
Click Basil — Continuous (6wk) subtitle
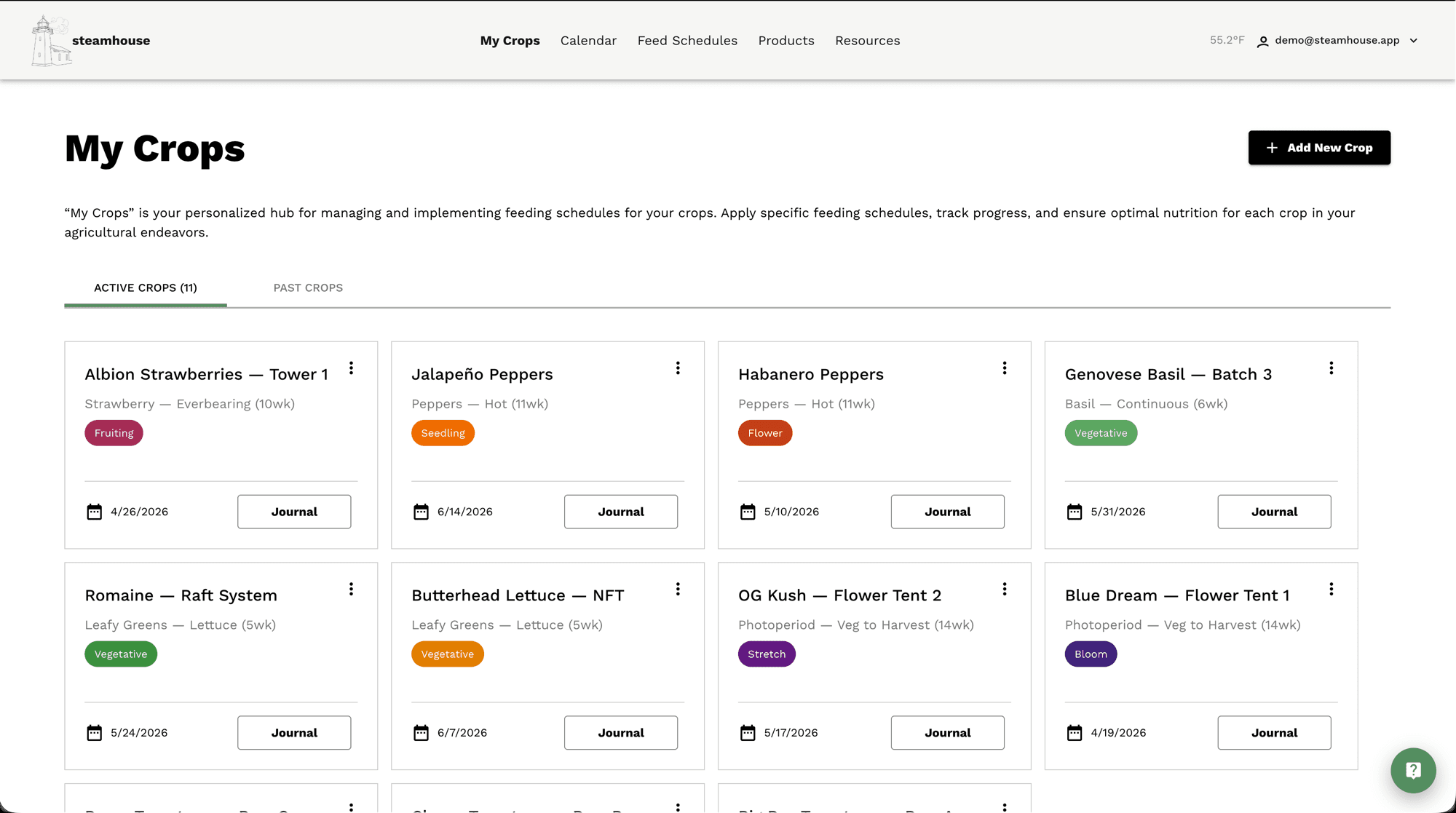[1147, 404]
